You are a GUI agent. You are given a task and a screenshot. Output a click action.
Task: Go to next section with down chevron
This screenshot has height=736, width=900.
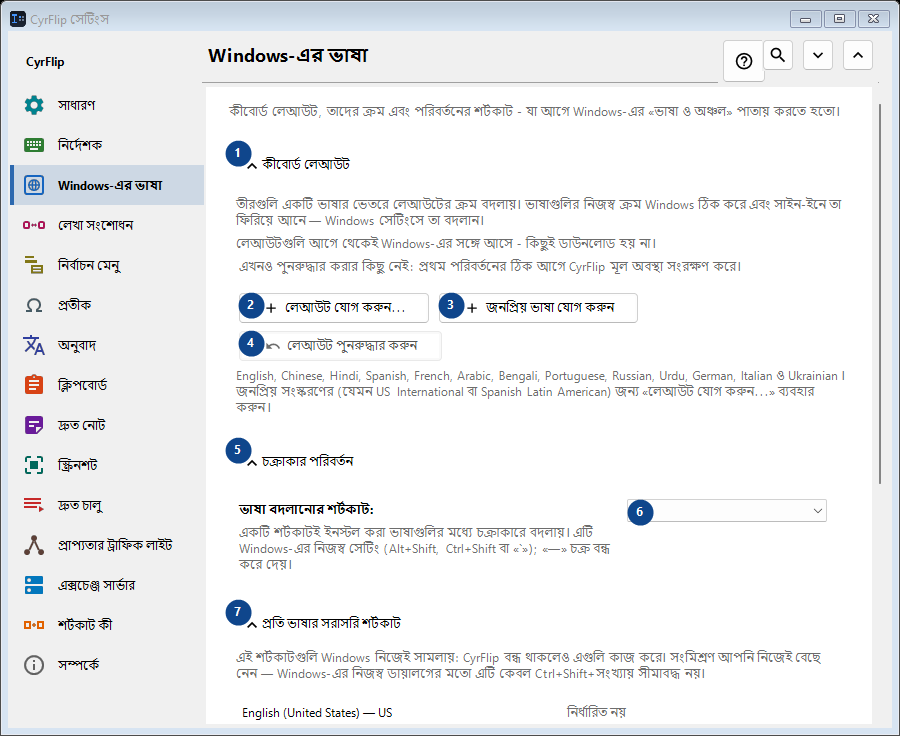[x=818, y=55]
